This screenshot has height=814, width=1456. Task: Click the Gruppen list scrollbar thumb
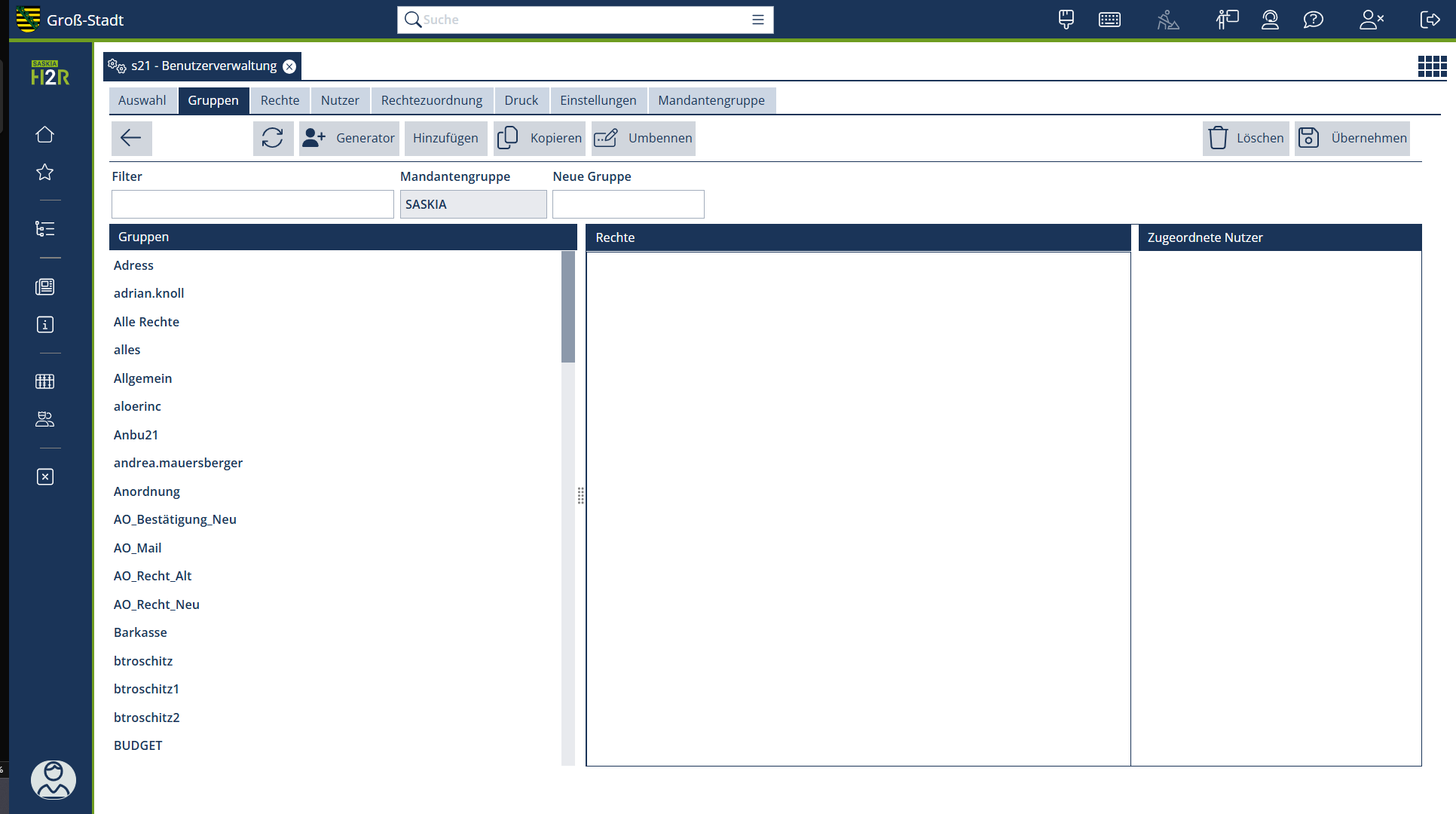[568, 307]
